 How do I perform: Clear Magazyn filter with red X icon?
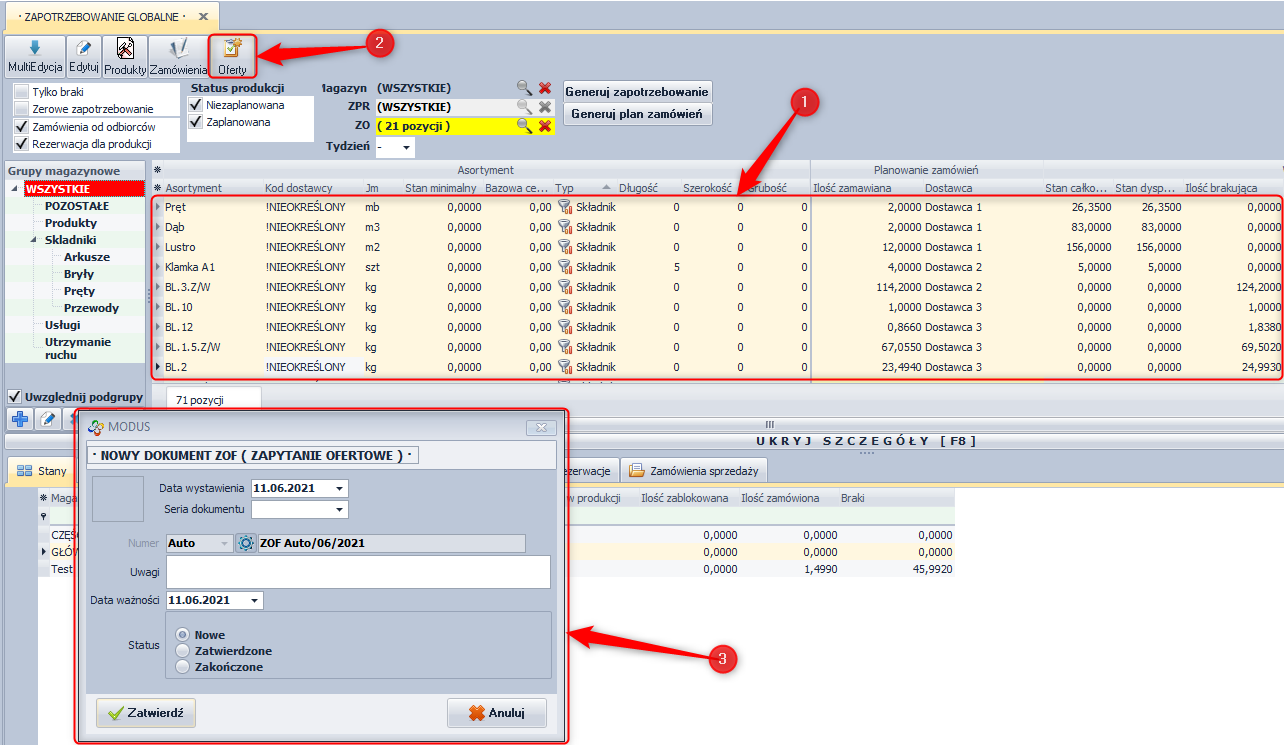pos(545,88)
